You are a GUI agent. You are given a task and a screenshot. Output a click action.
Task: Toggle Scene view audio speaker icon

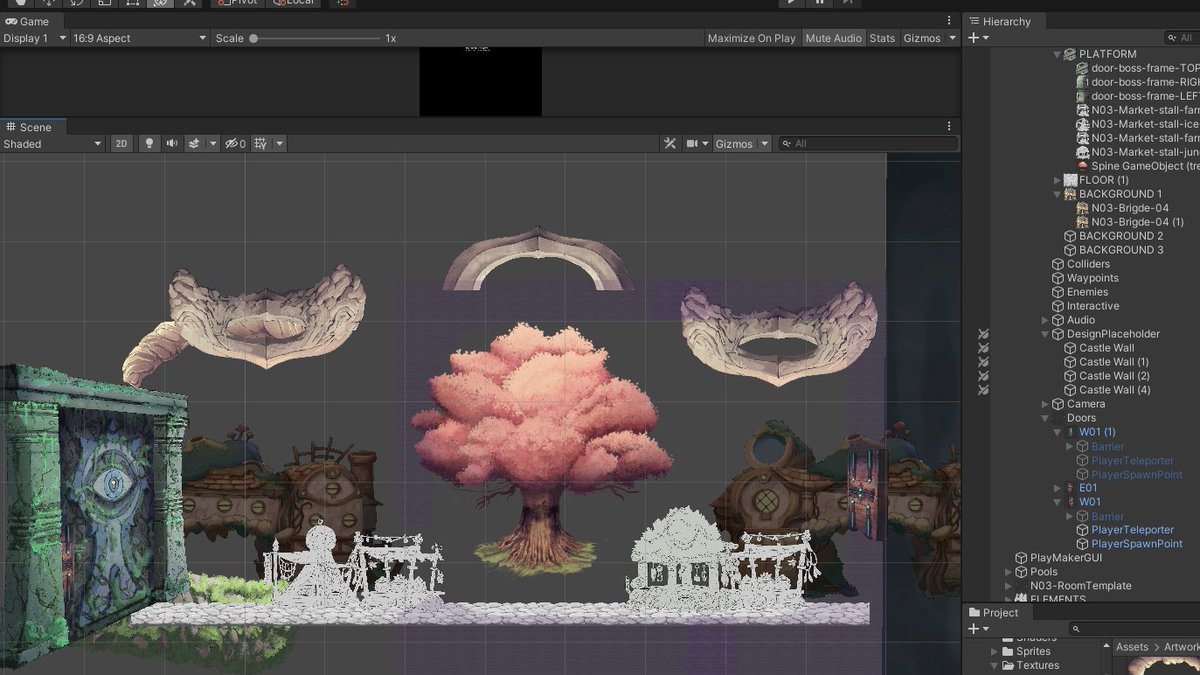(x=172, y=144)
